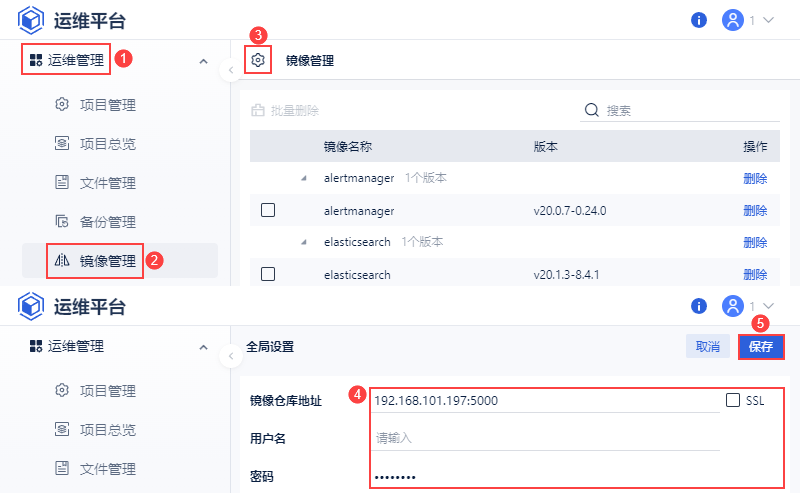Click 删除 for the alertmanager group row
The image size is (800, 493).
point(755,178)
